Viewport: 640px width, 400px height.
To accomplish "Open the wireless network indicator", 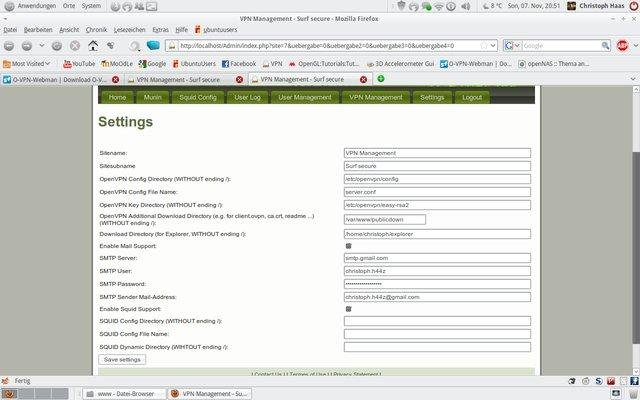I will (x=439, y=6).
